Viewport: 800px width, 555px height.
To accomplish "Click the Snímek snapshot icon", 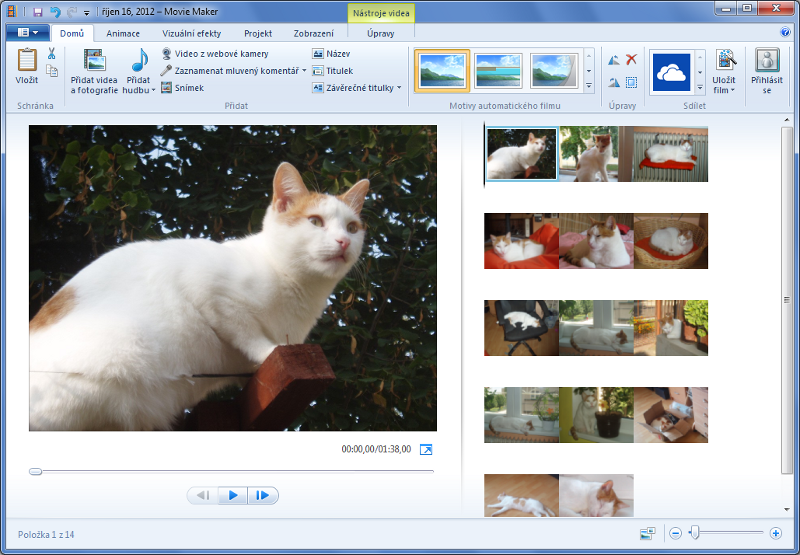I will tap(166, 88).
